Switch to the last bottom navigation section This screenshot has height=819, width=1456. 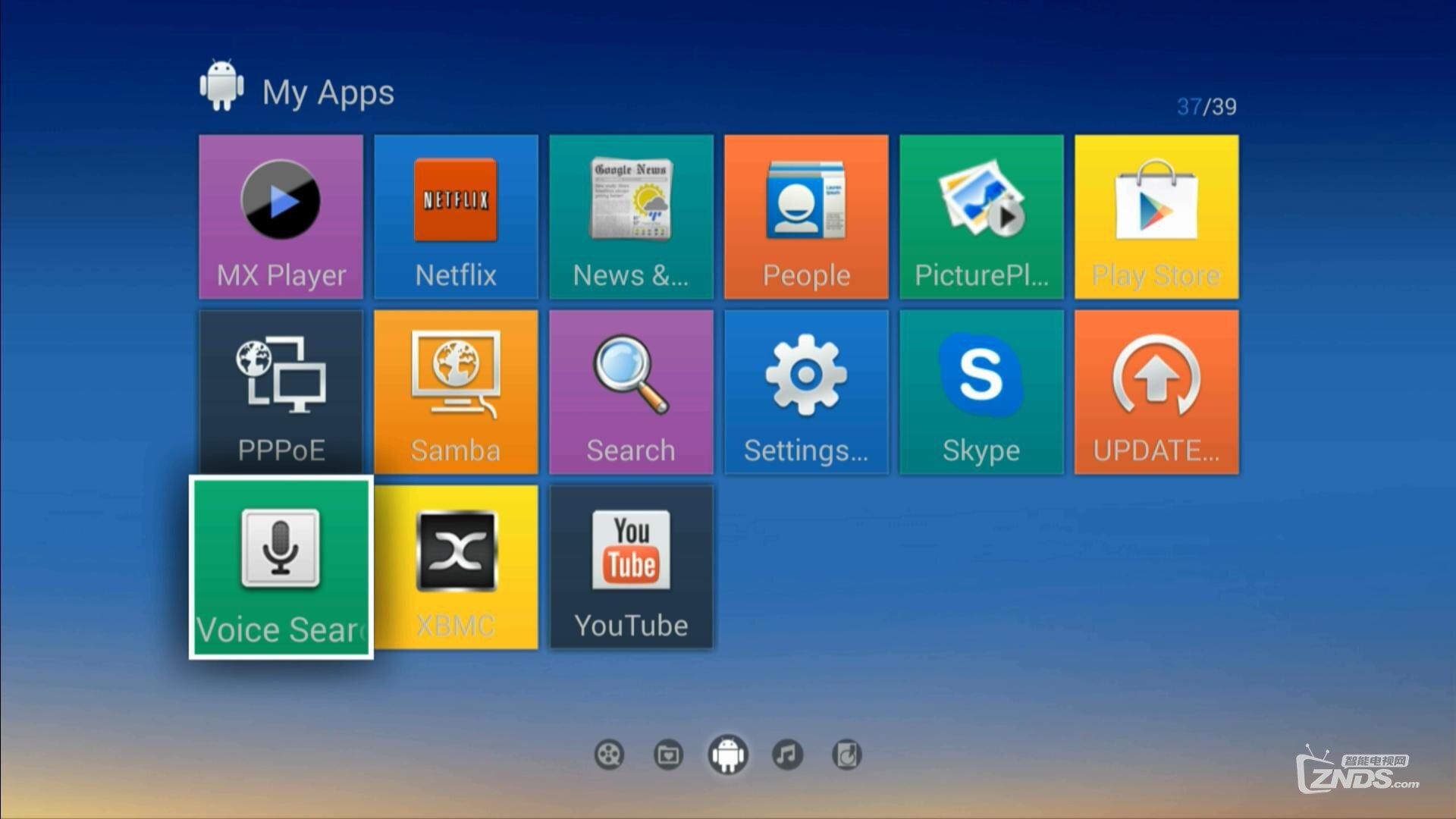[x=846, y=755]
